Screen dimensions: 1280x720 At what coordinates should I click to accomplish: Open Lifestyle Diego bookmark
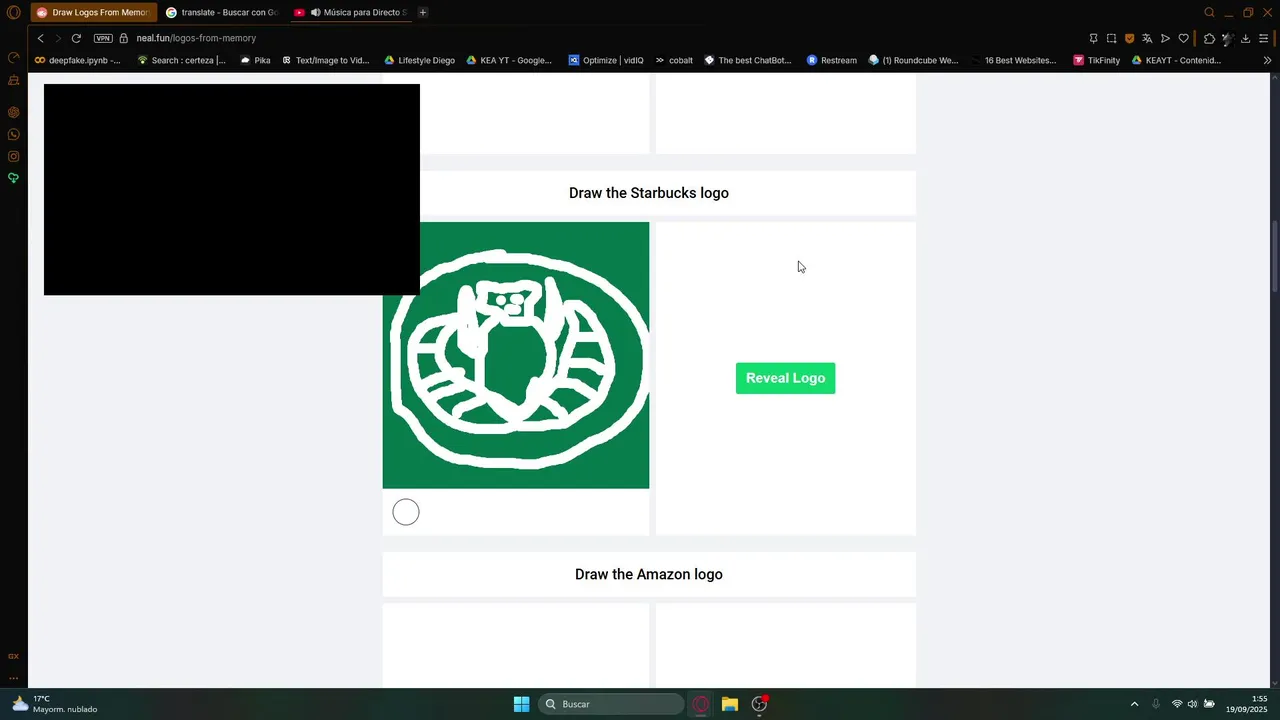(420, 60)
